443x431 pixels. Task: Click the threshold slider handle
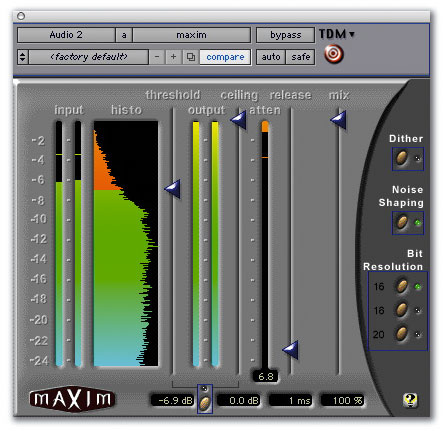[x=173, y=189]
